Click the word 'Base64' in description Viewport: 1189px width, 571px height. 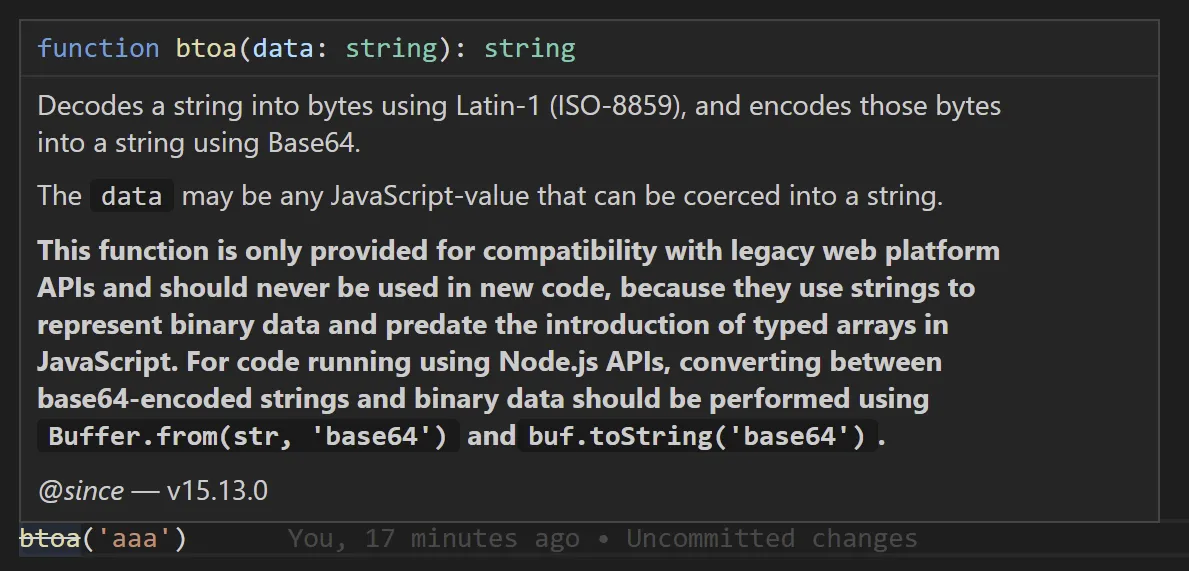click(x=311, y=143)
